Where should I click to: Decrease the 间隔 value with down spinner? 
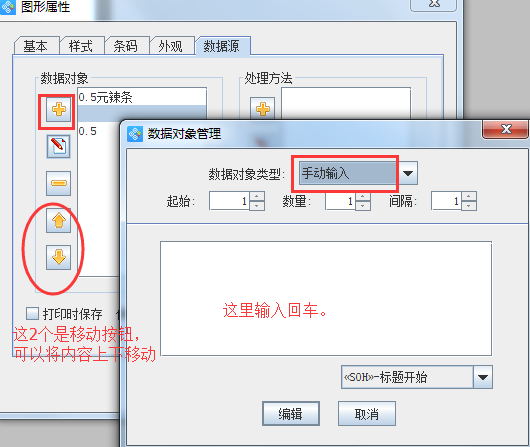click(x=469, y=206)
